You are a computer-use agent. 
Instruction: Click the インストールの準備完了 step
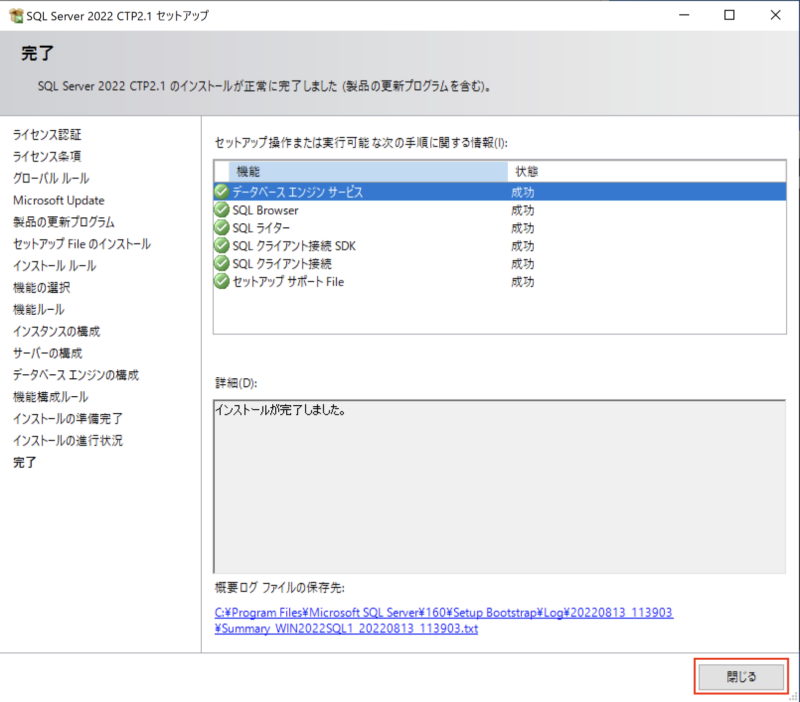(68, 419)
